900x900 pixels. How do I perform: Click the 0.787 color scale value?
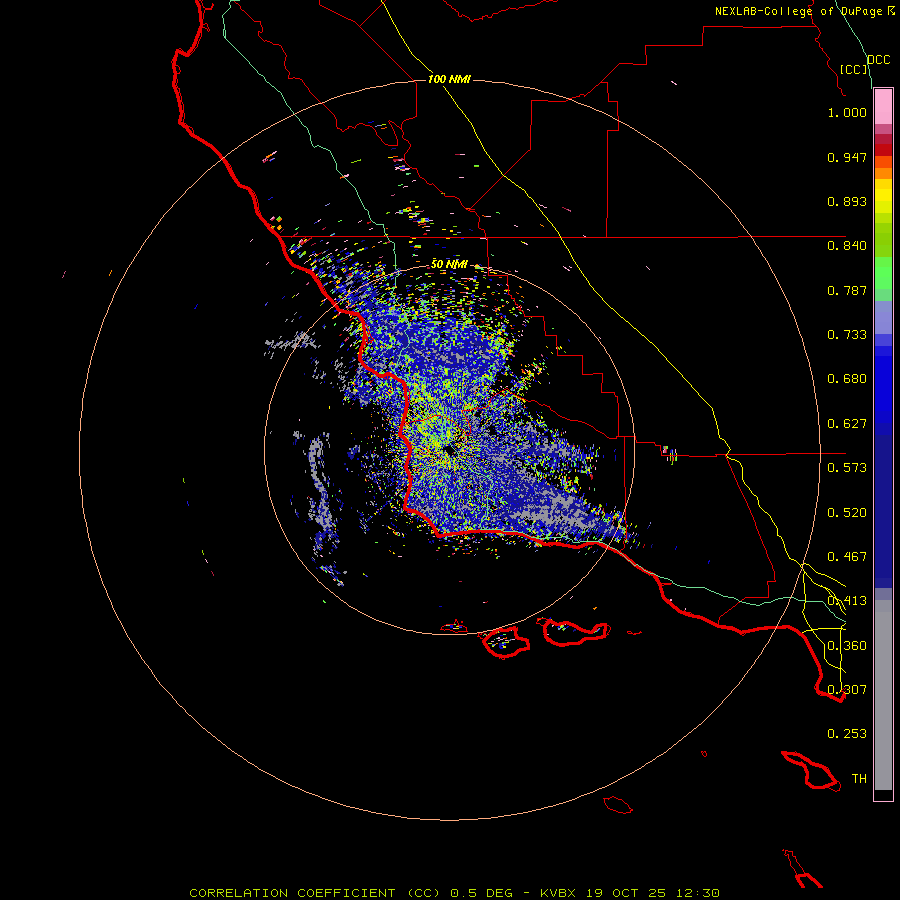(x=847, y=290)
